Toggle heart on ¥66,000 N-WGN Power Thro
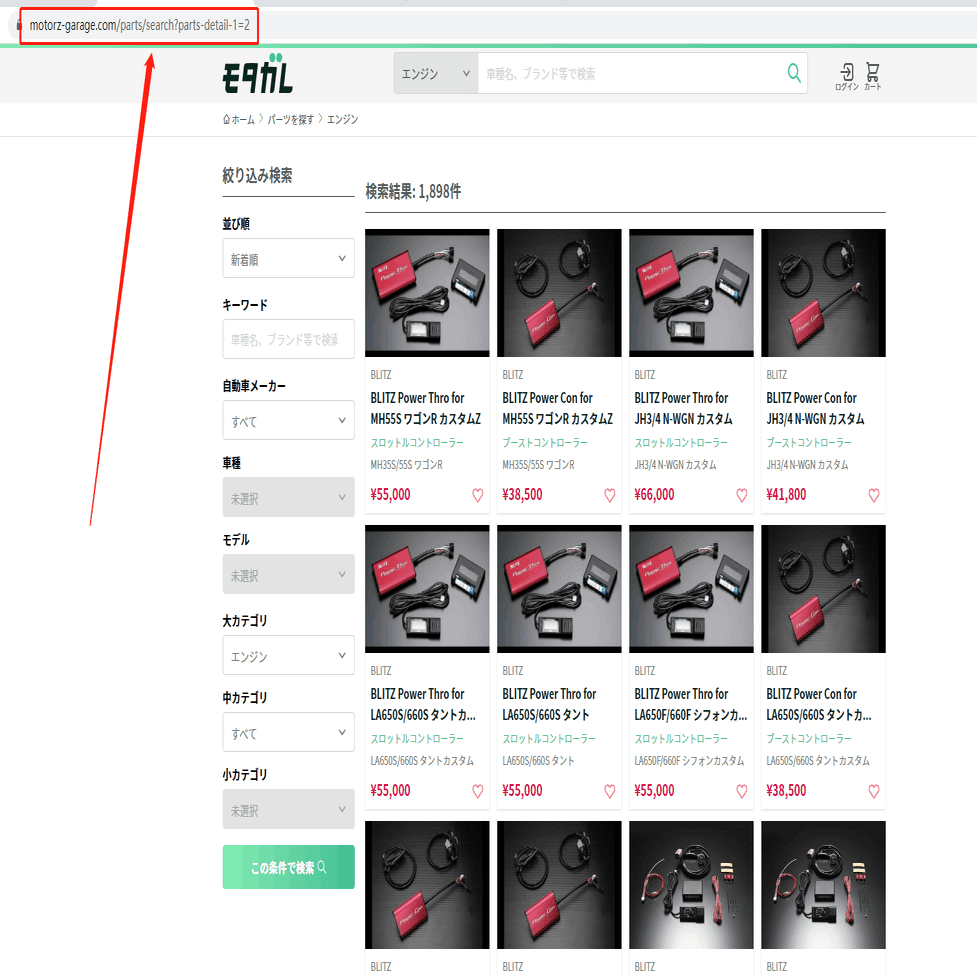 pyautogui.click(x=741, y=495)
